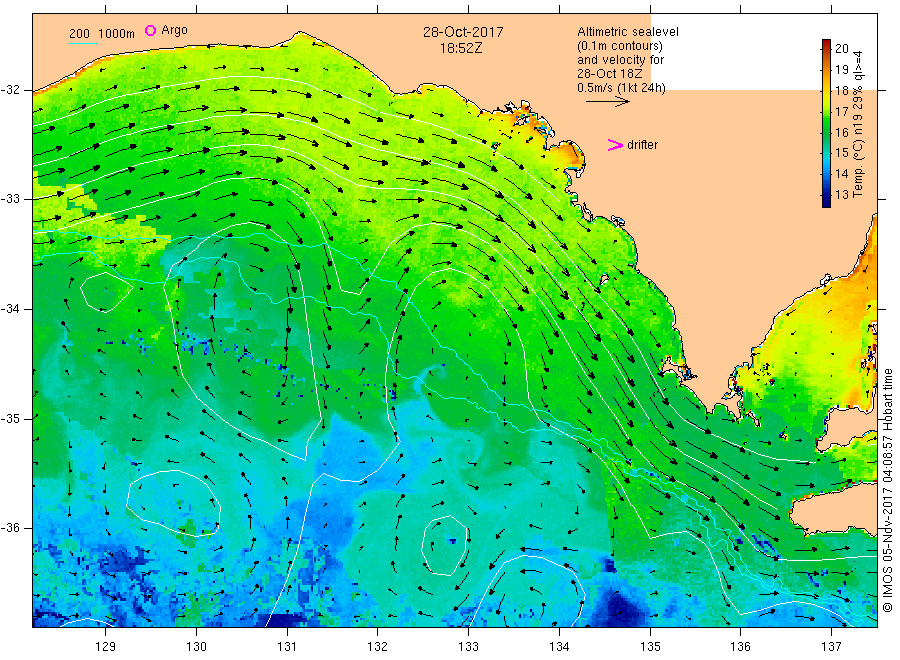Click the longitude label 131
Viewport: 900px width, 660px height.
tap(287, 647)
